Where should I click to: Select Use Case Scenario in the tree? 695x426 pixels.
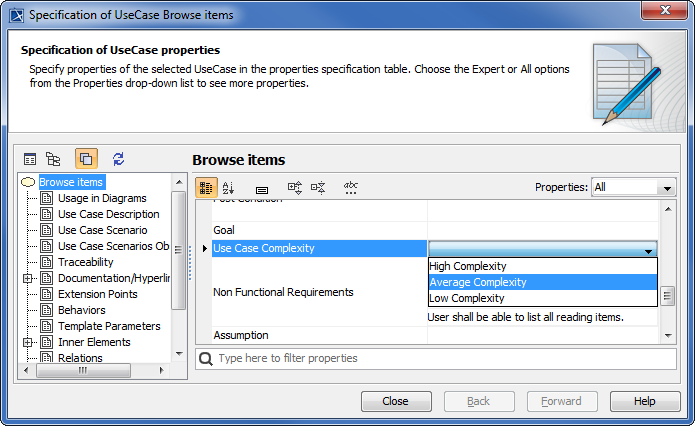pos(102,230)
